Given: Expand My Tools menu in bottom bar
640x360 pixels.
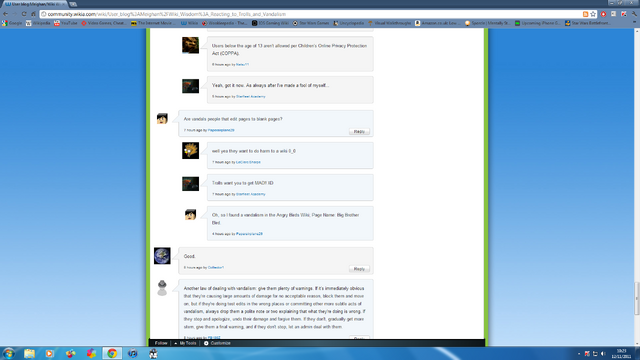Looking at the screenshot, I should (185, 343).
